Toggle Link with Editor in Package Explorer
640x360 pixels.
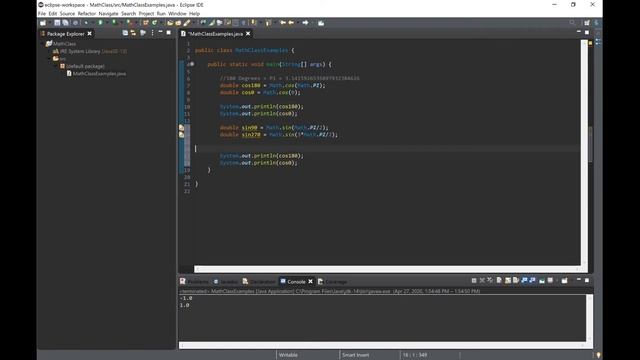(133, 33)
